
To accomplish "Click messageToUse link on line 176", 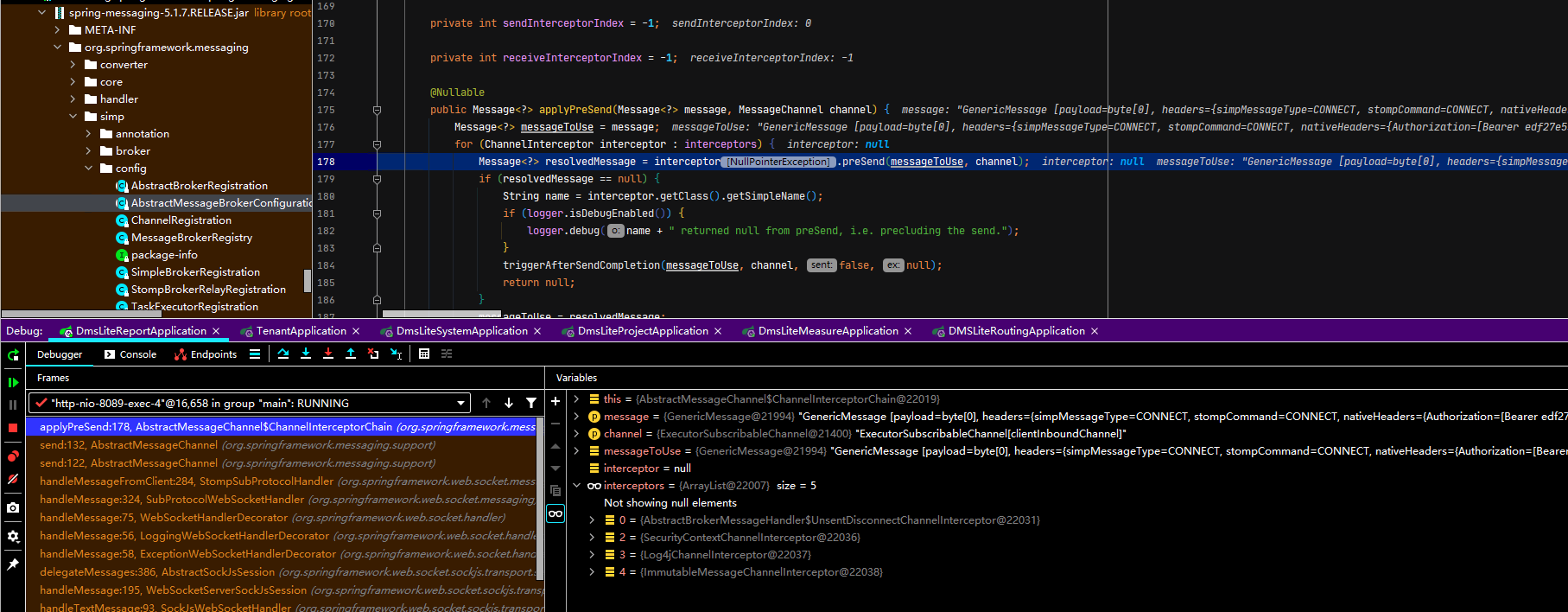I will [557, 127].
